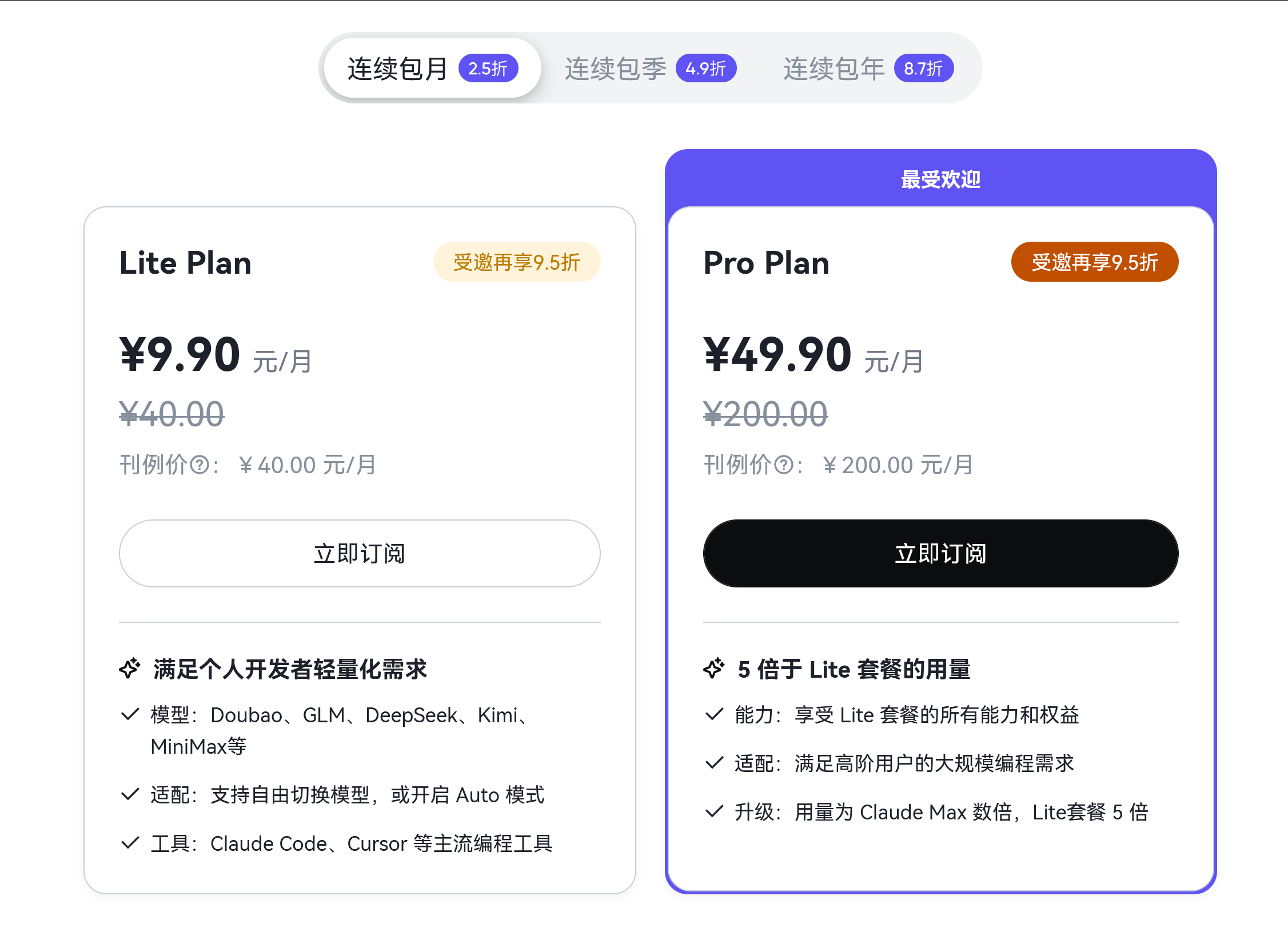The width and height of the screenshot is (1288, 936).
Task: Click heading 5 倍于 Lite 套餐的用量
Action: pos(854,669)
